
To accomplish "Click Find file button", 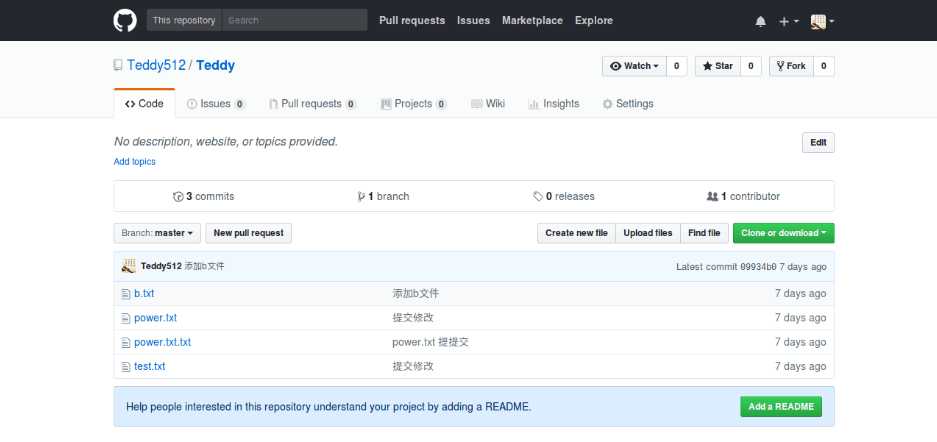I will coord(705,233).
